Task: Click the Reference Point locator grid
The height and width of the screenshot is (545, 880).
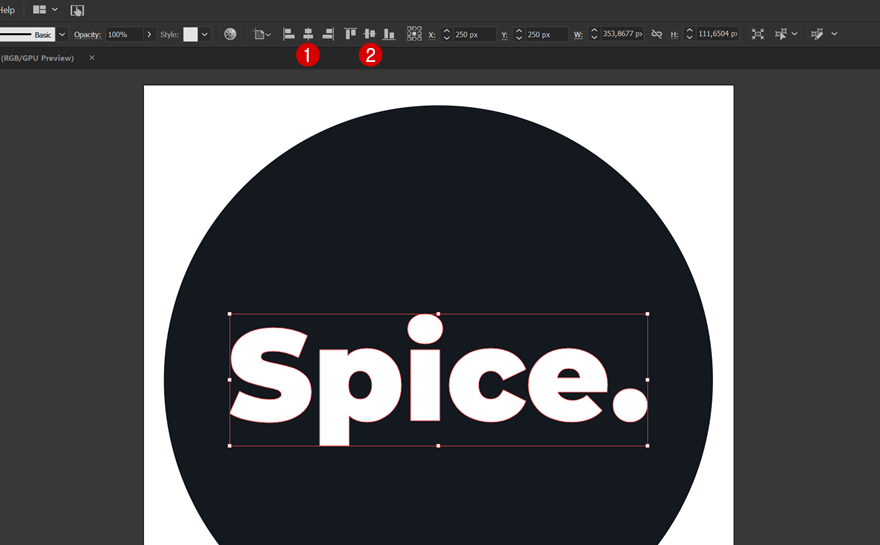Action: click(414, 34)
